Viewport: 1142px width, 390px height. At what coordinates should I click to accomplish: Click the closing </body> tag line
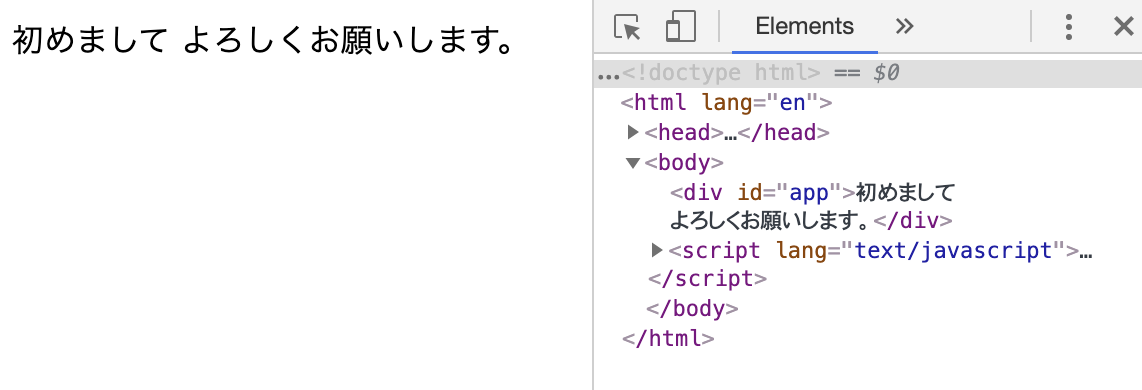[692, 309]
